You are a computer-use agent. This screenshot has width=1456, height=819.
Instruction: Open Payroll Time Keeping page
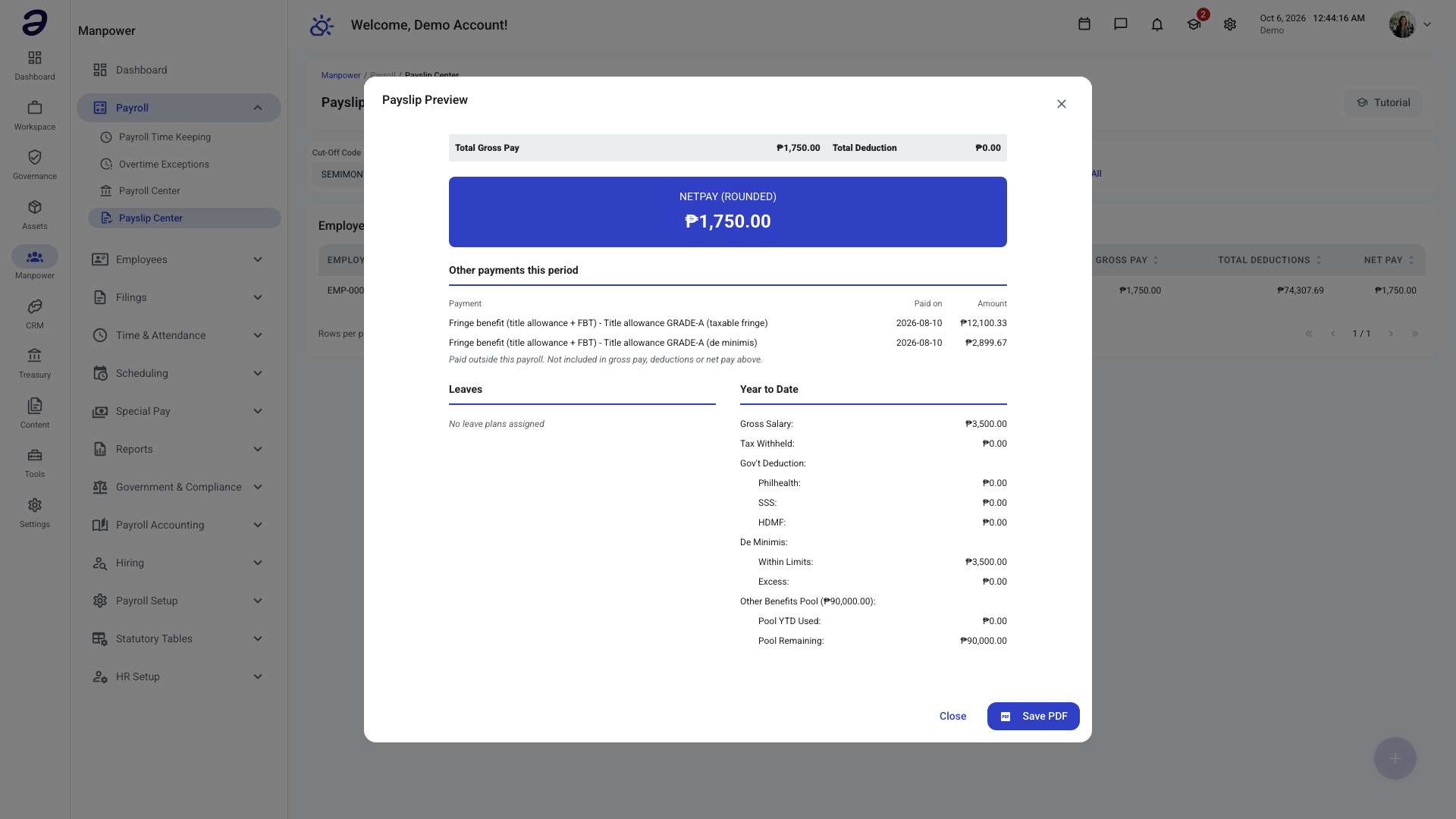pos(184,137)
